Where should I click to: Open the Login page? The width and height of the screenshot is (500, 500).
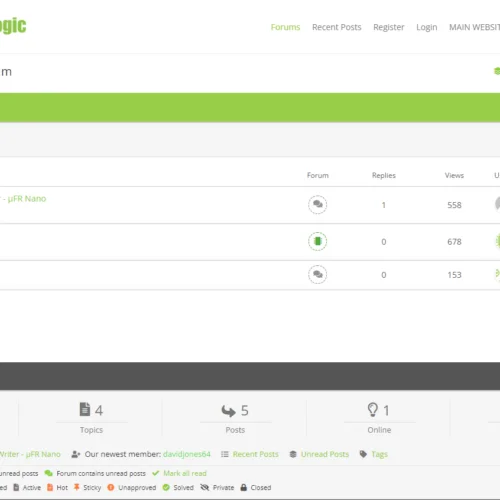click(x=427, y=27)
